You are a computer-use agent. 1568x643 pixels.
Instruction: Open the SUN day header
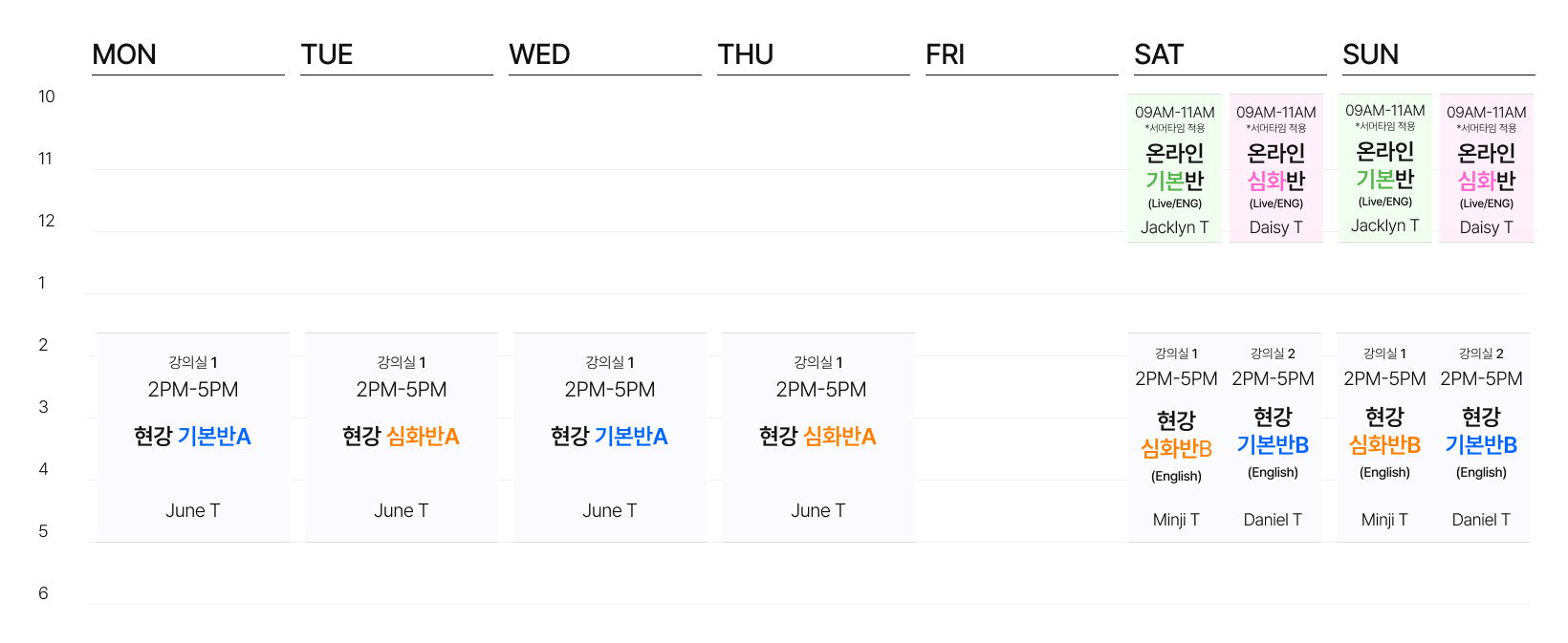(1370, 54)
